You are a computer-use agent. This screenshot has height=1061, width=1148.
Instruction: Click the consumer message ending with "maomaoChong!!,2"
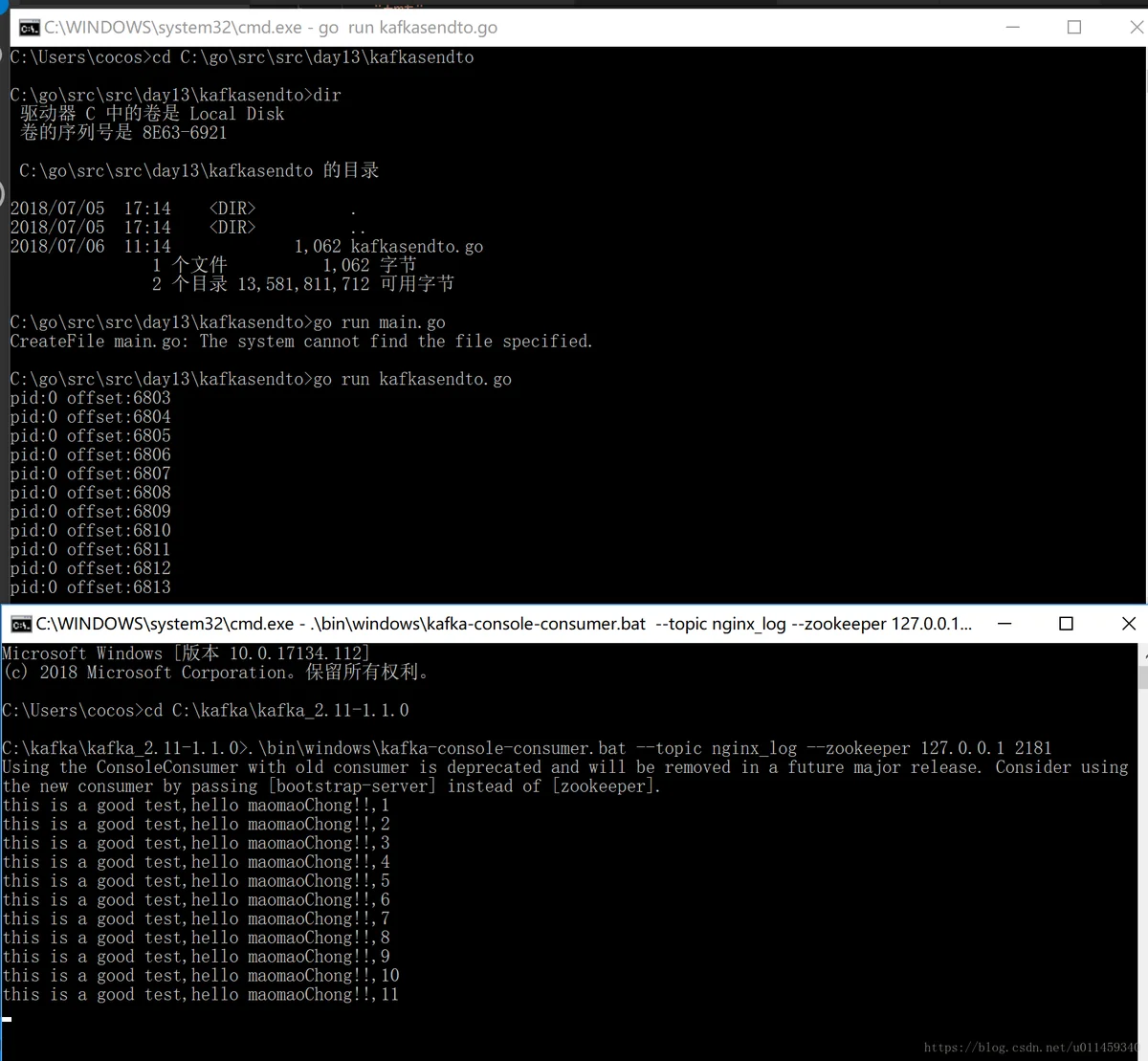click(196, 825)
